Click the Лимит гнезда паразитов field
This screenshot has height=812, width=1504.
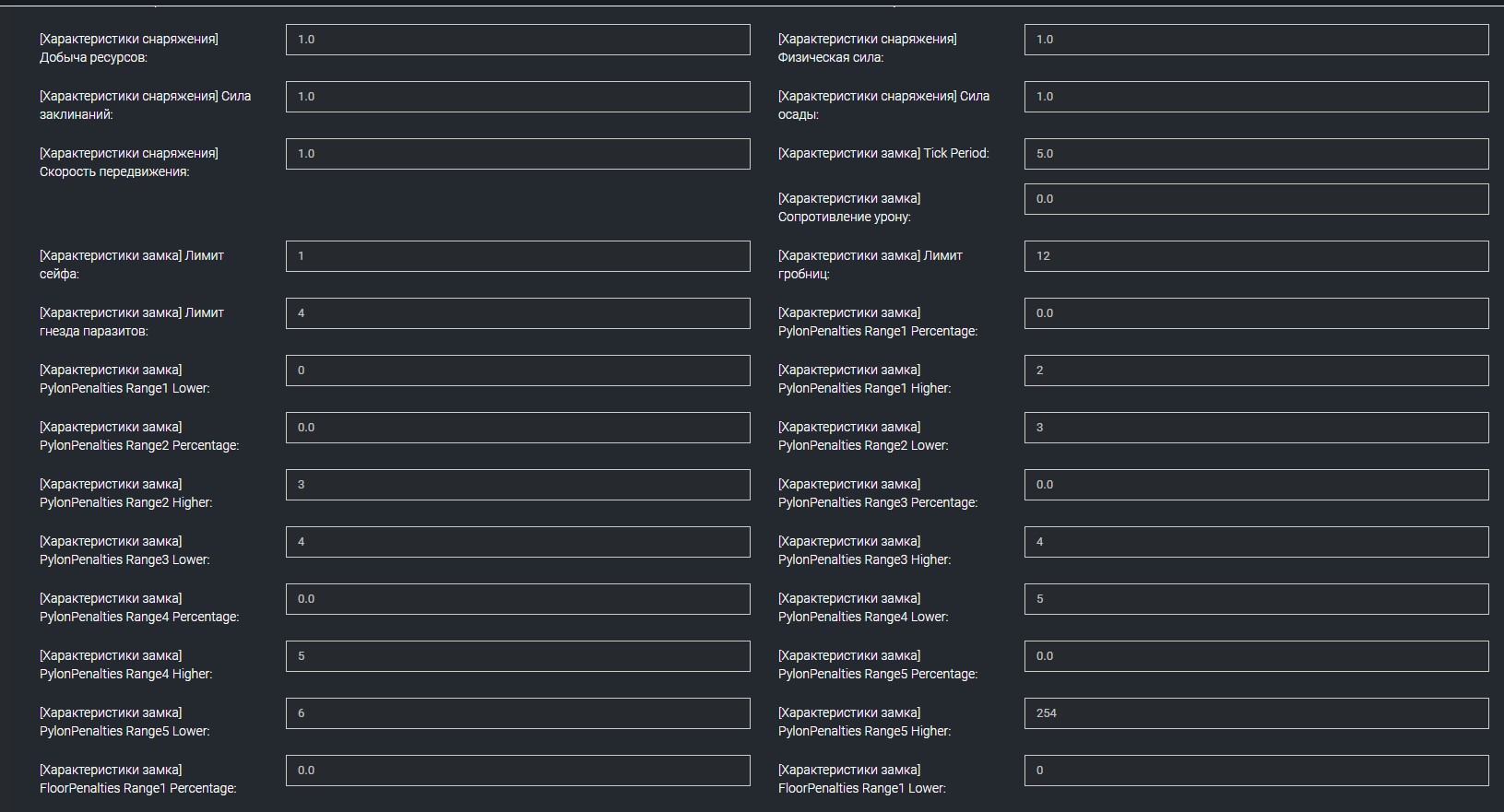coord(517,313)
